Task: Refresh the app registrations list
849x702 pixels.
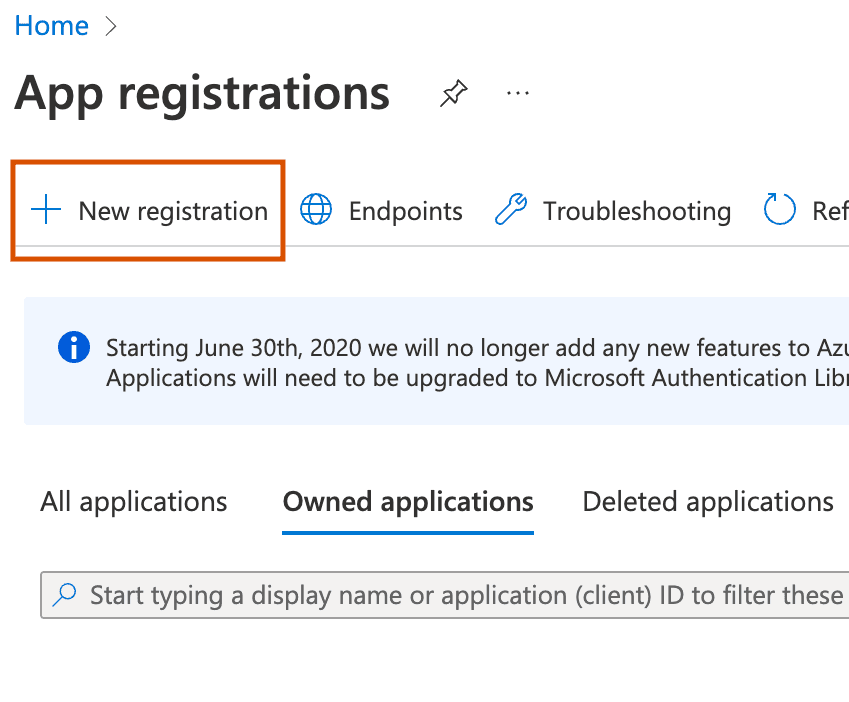Action: [x=779, y=210]
